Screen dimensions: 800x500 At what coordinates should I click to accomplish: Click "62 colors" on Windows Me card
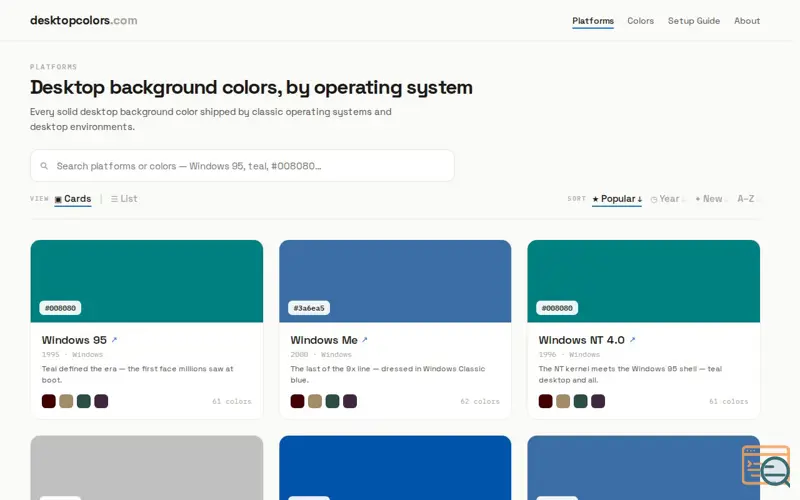coord(480,402)
